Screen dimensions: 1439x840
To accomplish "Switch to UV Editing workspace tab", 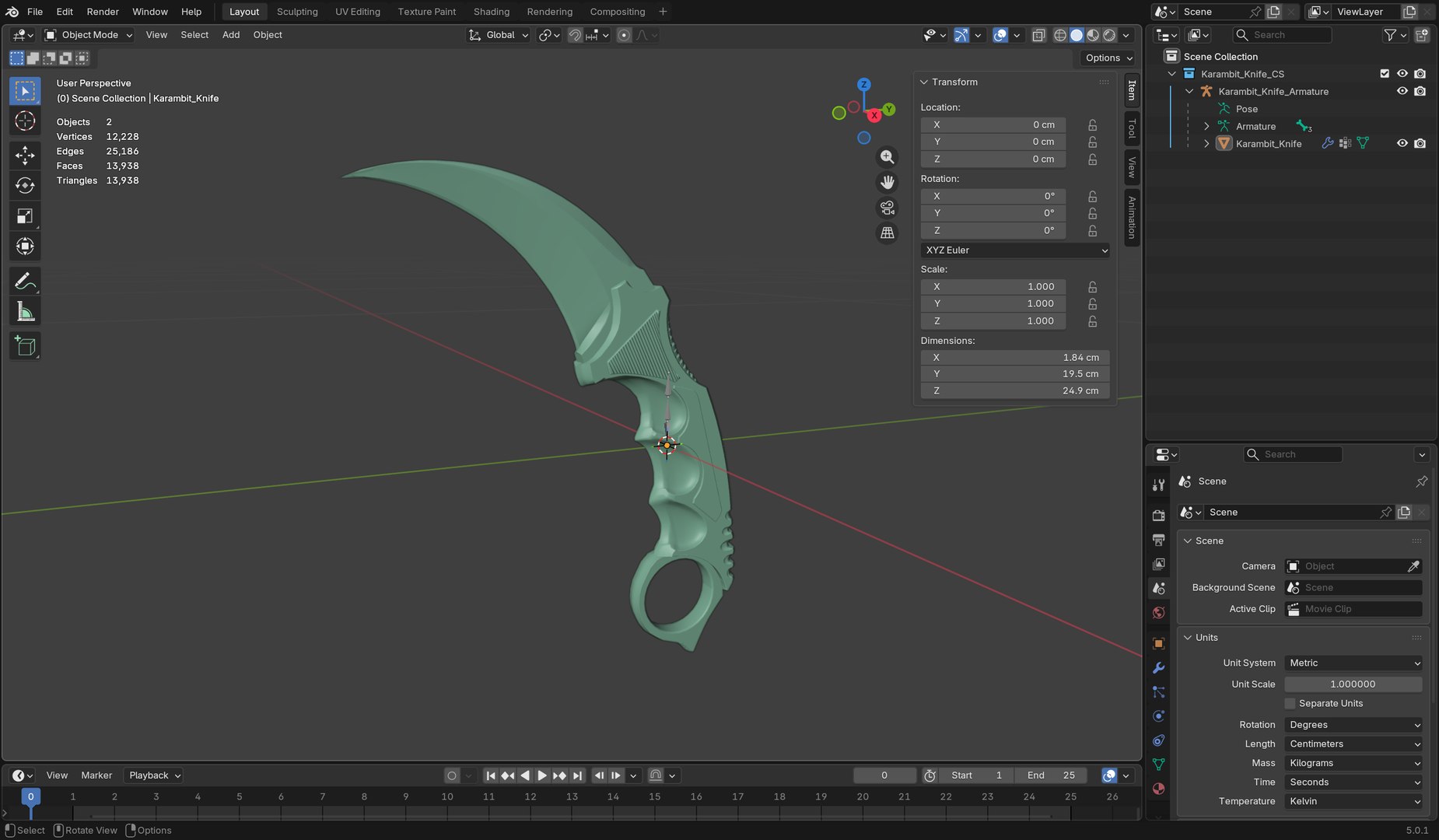I will pyautogui.click(x=358, y=12).
